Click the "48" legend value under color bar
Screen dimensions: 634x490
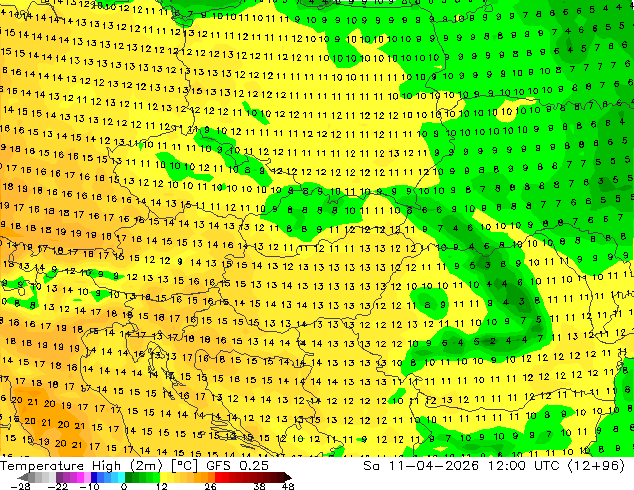pos(288,486)
